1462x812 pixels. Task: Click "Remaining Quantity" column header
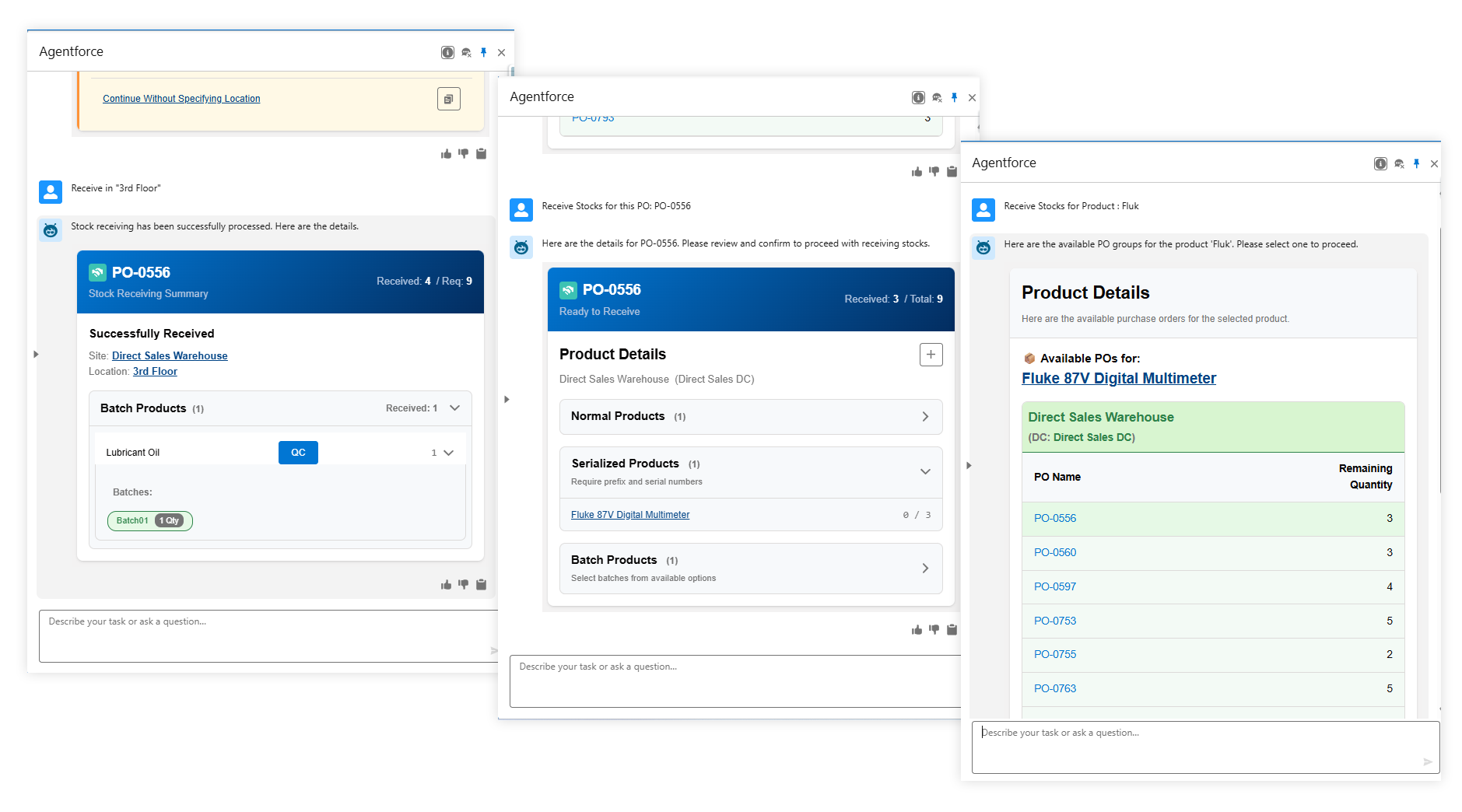[1366, 477]
